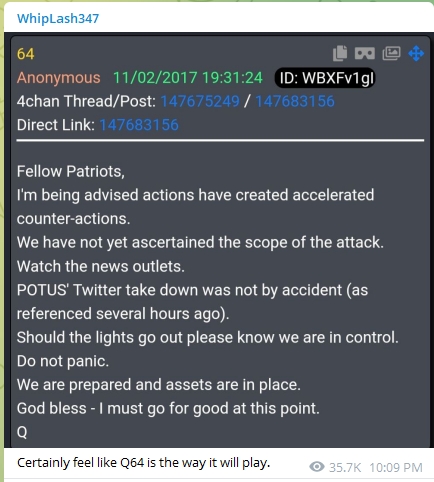Click the 11/02/2017 19:31:24 timestamp

pos(188,78)
